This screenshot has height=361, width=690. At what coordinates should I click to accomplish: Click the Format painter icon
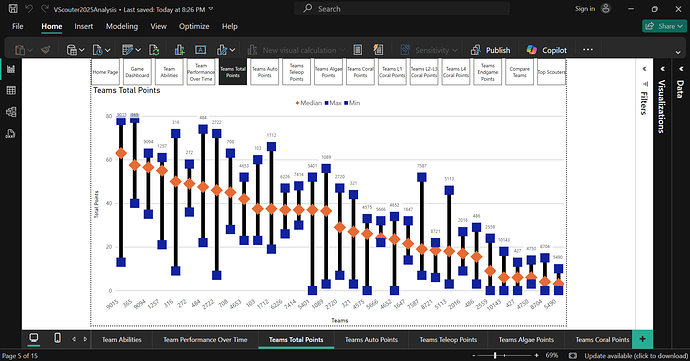tap(45, 50)
